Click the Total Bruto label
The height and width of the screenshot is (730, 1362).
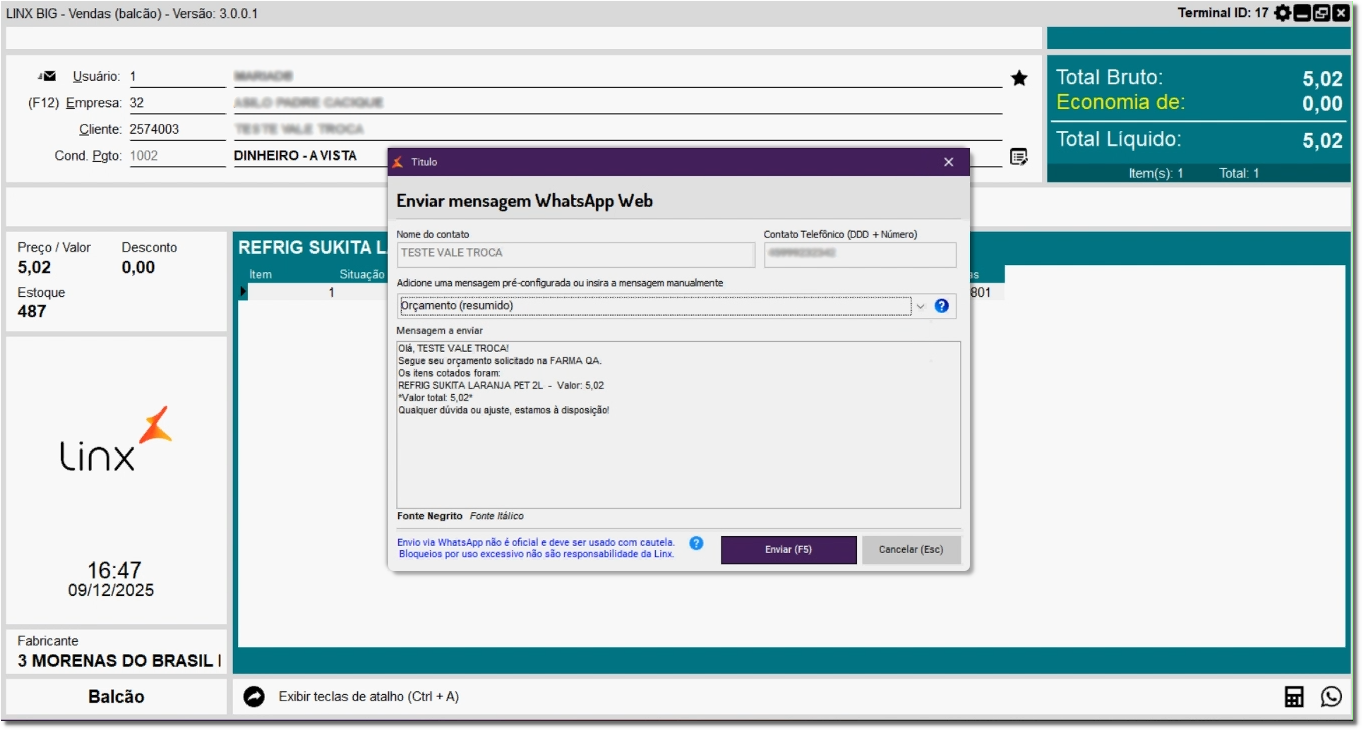(x=1110, y=77)
